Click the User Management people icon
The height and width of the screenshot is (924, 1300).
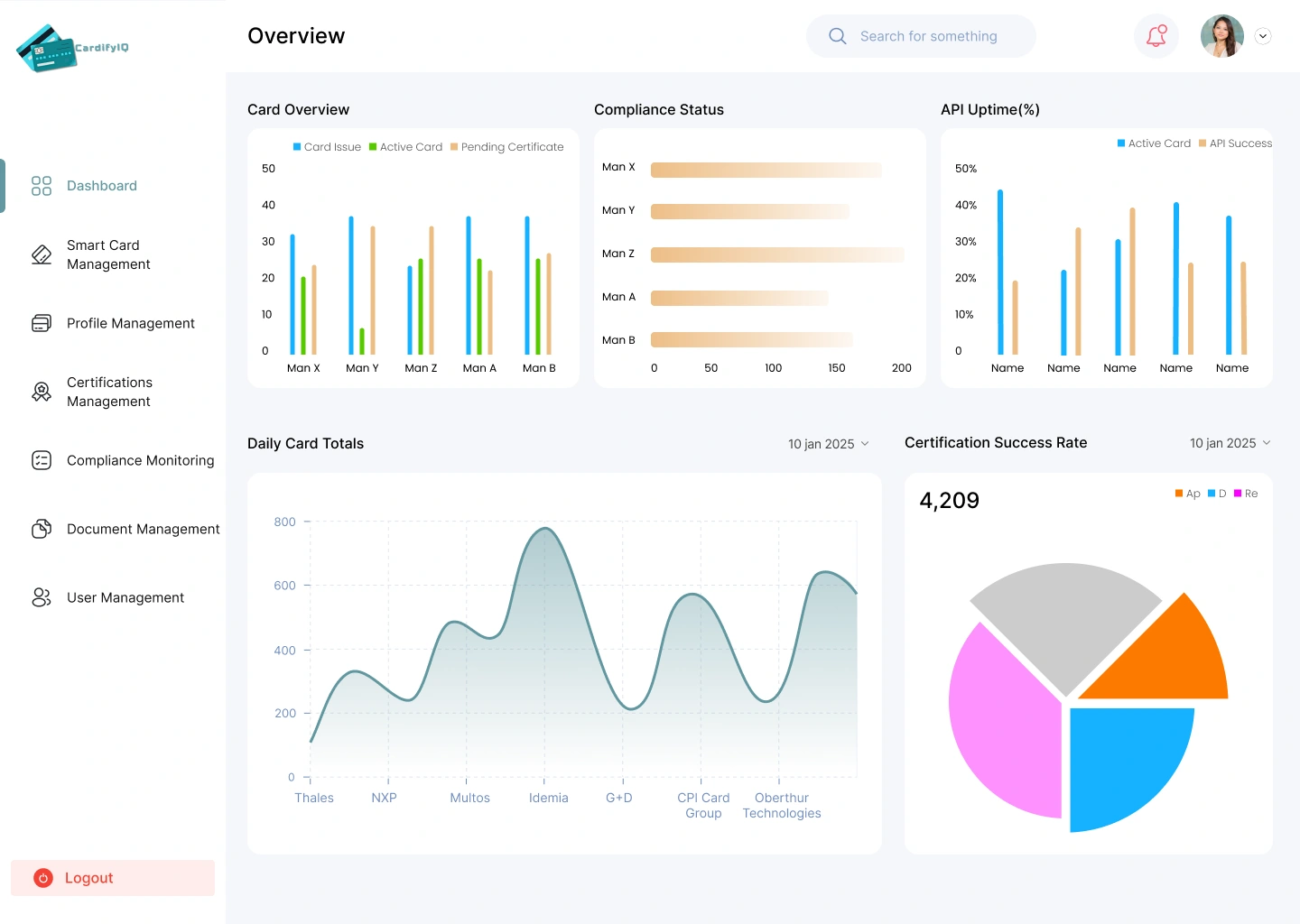click(x=42, y=597)
